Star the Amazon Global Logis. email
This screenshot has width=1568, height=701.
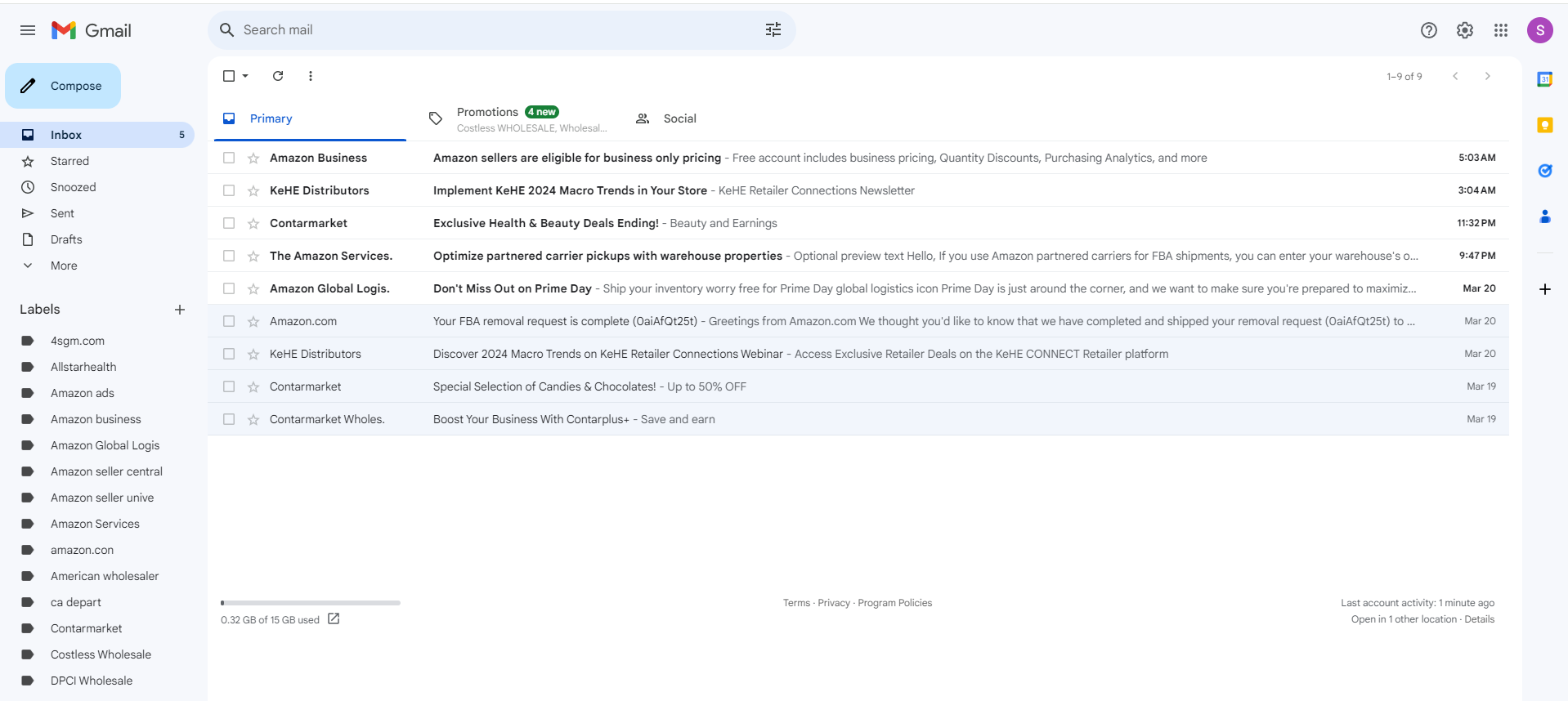tap(253, 288)
